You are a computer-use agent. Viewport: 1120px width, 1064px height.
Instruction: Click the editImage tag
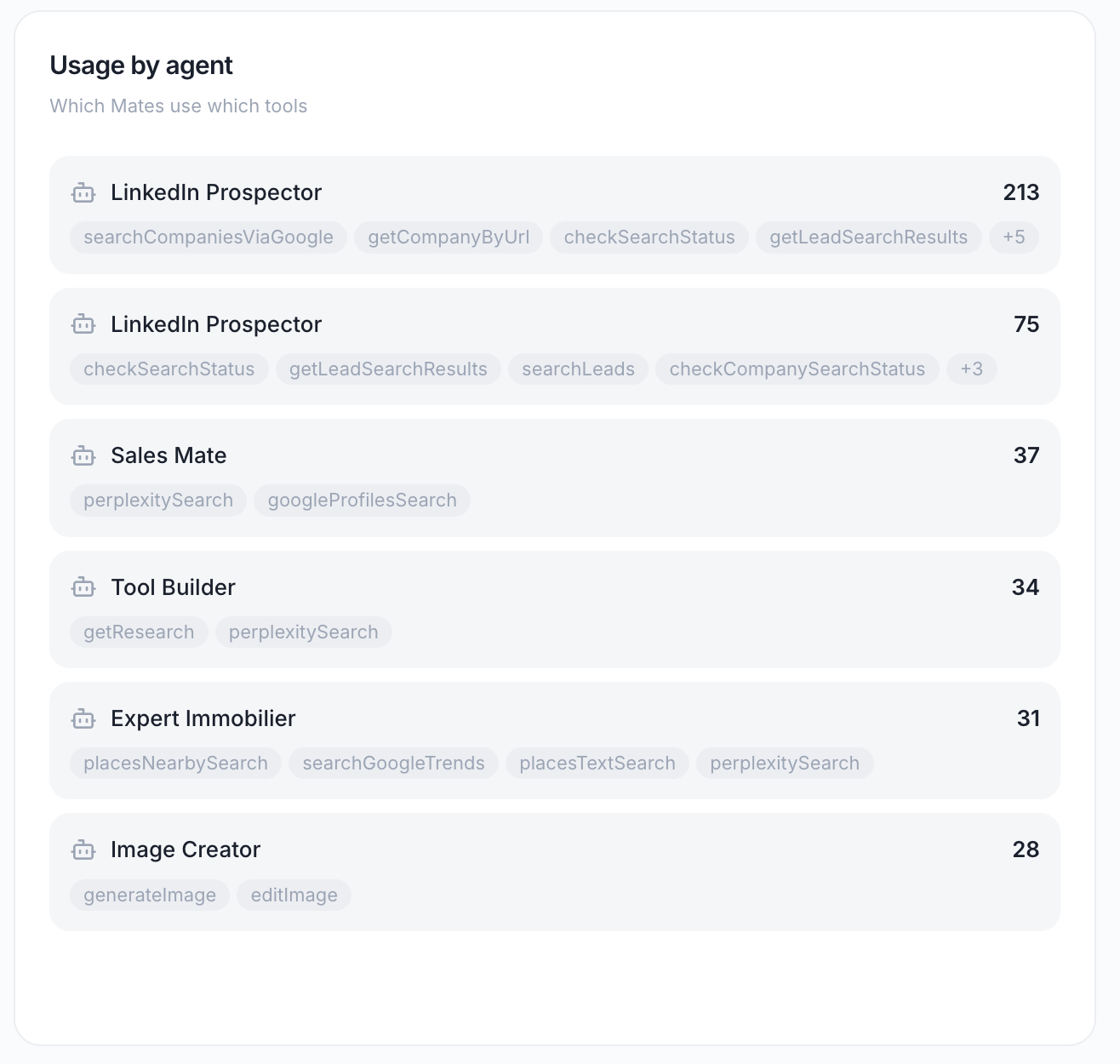294,895
